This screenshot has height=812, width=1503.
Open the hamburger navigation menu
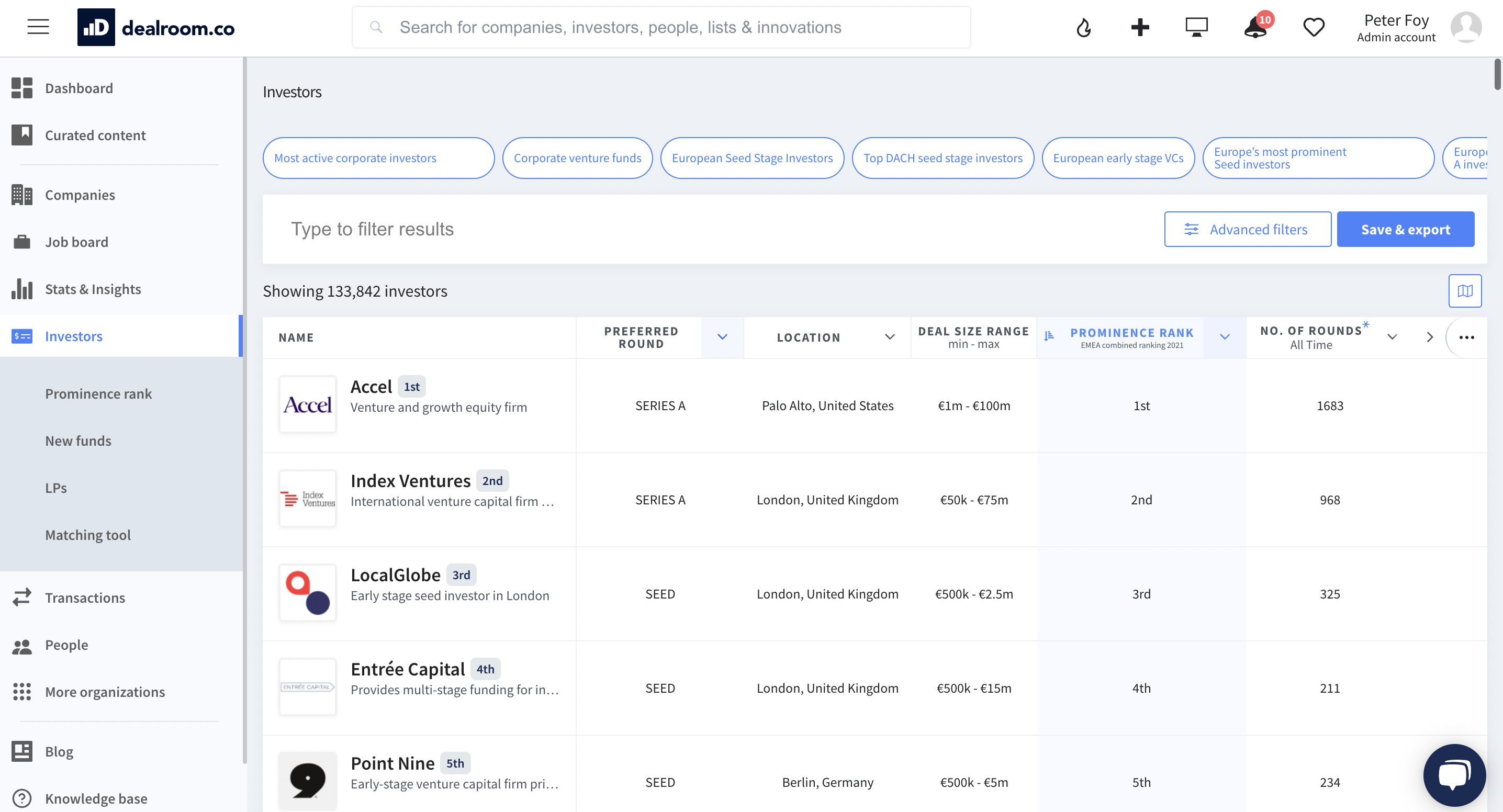click(37, 26)
